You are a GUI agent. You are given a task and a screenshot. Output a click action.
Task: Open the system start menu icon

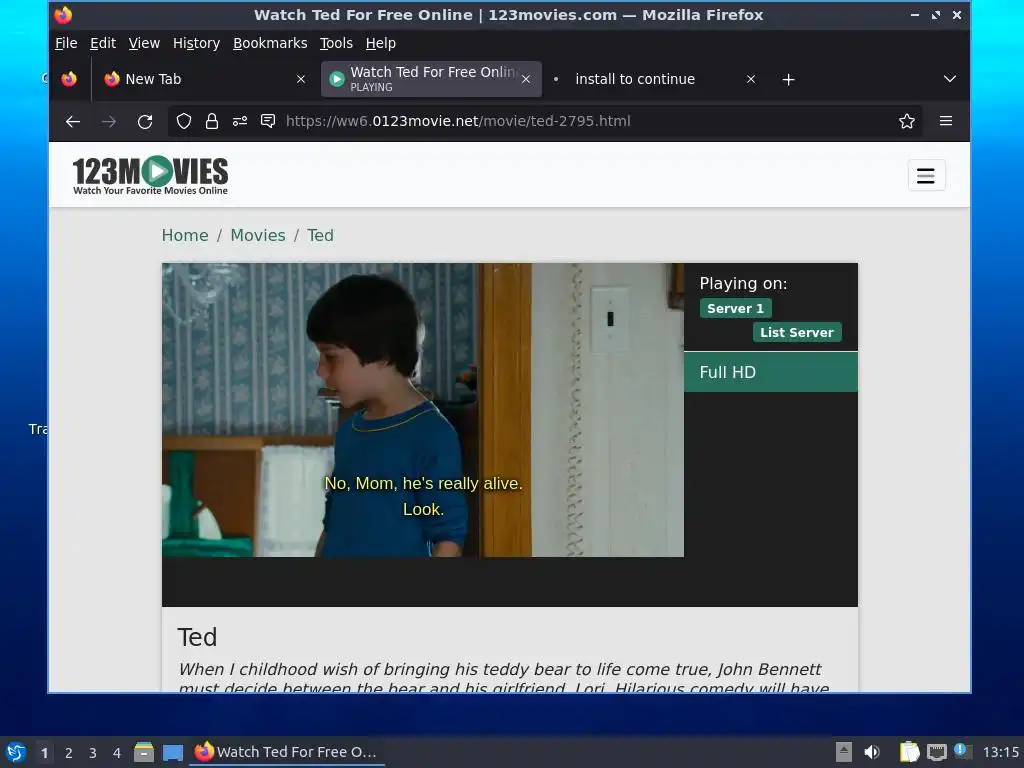click(16, 752)
